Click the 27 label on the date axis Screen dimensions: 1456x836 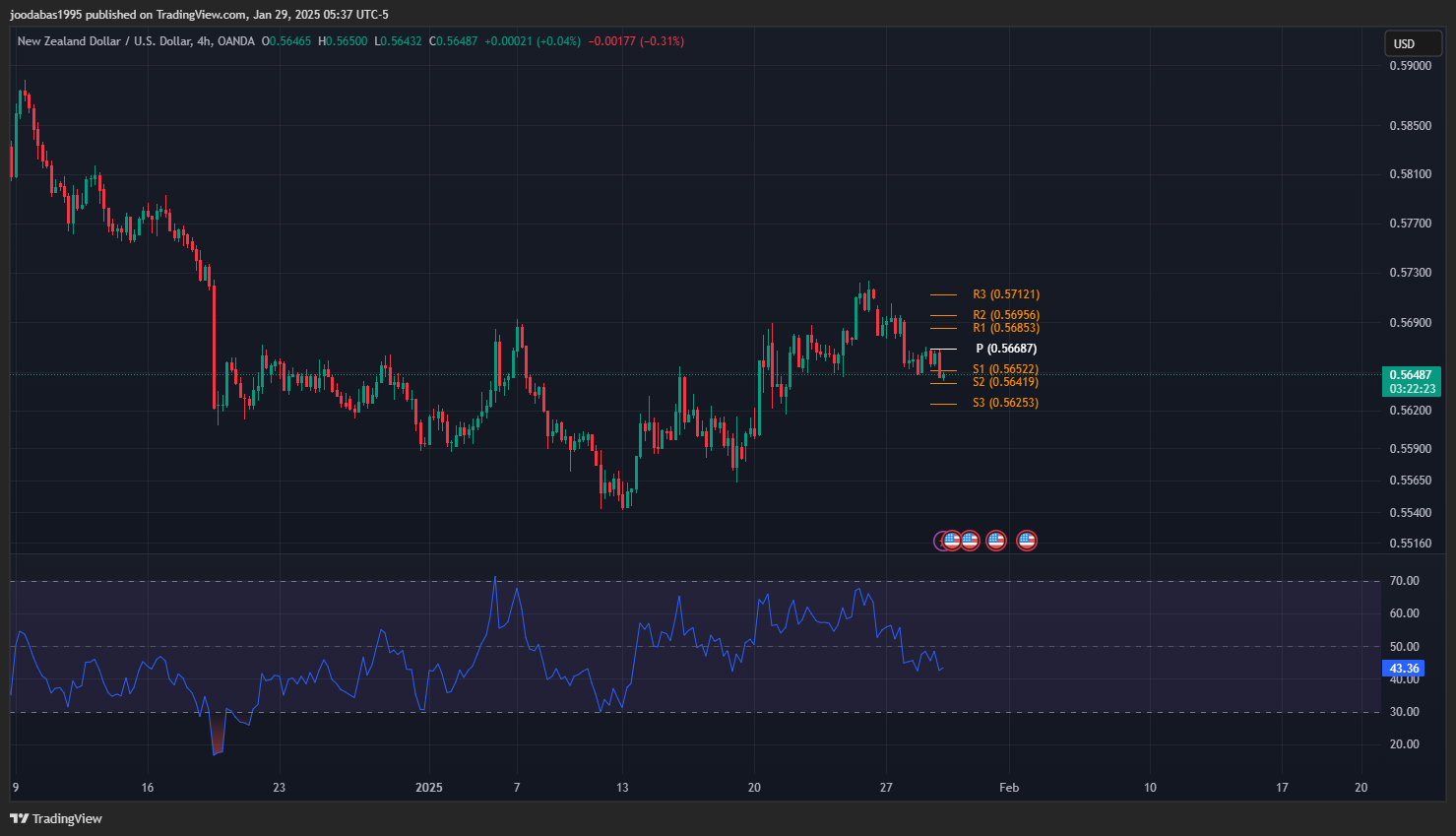886,788
